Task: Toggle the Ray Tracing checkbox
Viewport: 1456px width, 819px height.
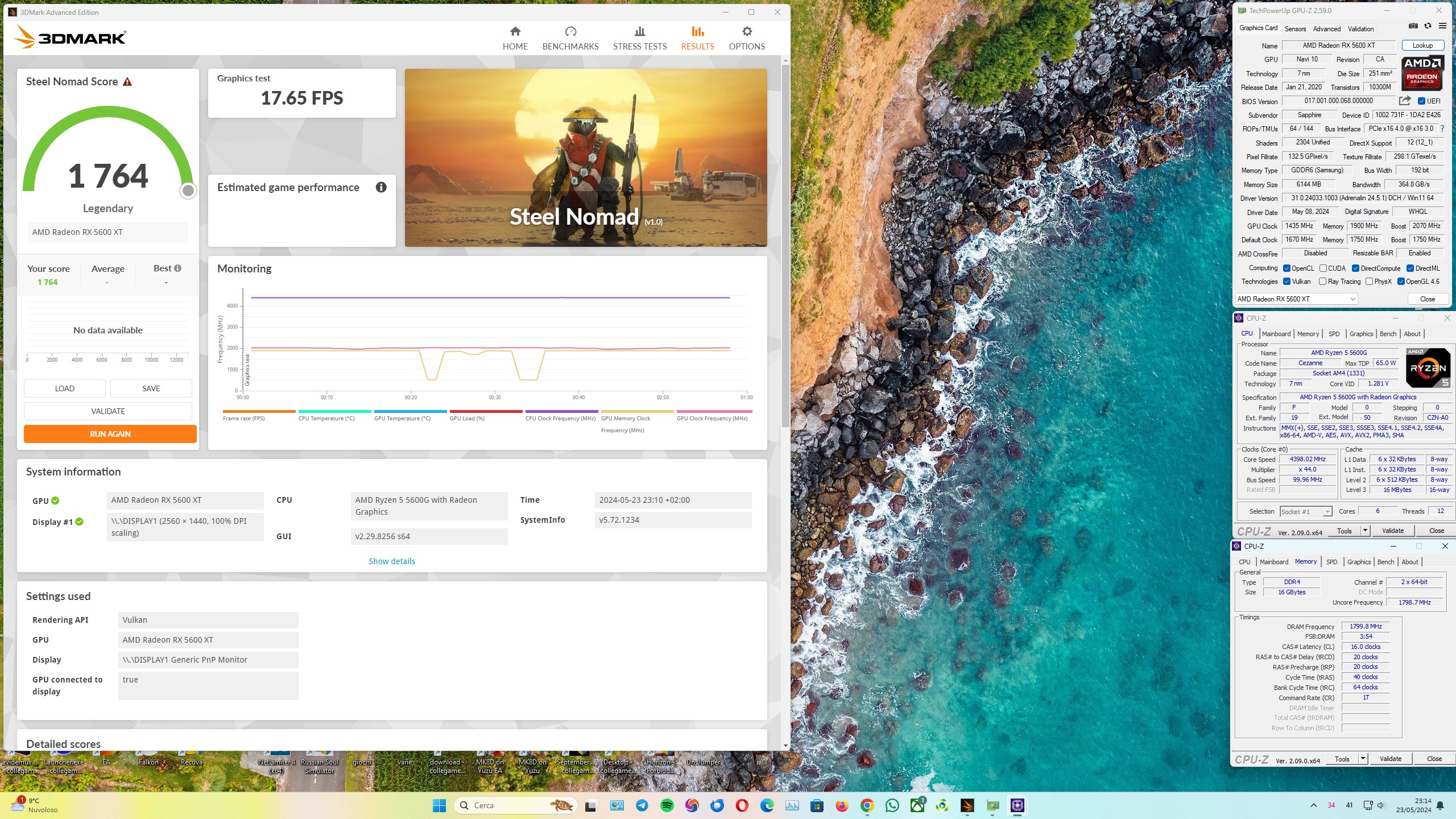Action: (1322, 282)
